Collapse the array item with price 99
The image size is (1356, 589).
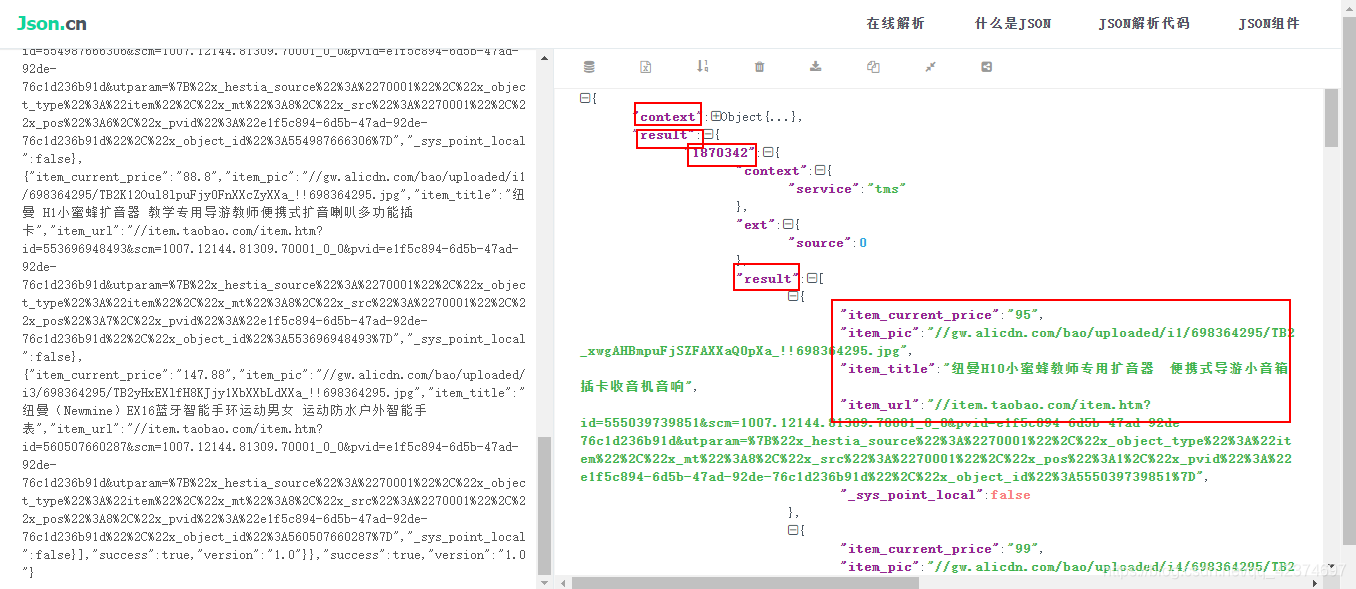793,530
